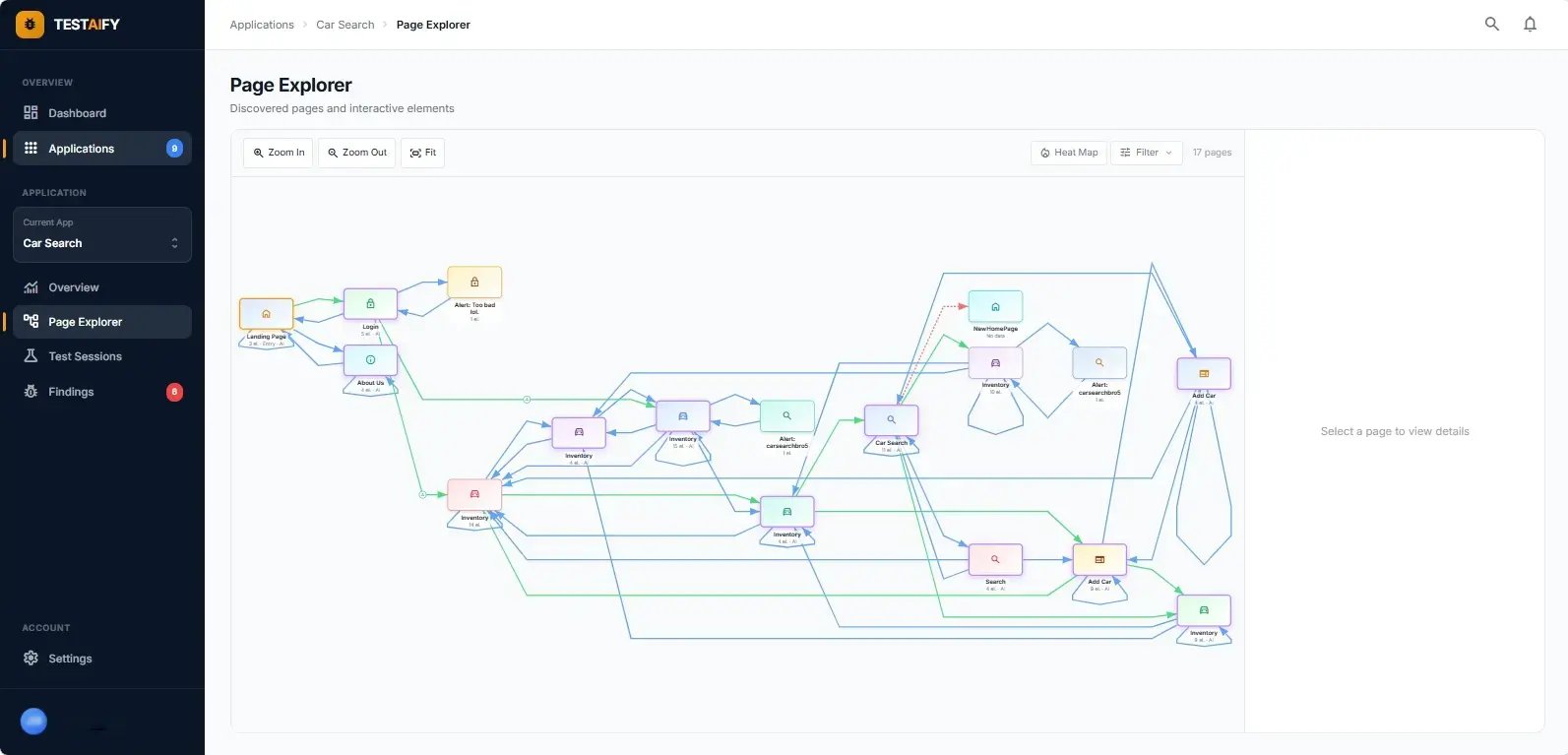Image resolution: width=1568 pixels, height=755 pixels.
Task: Click the Applications count badge
Action: (x=174, y=149)
